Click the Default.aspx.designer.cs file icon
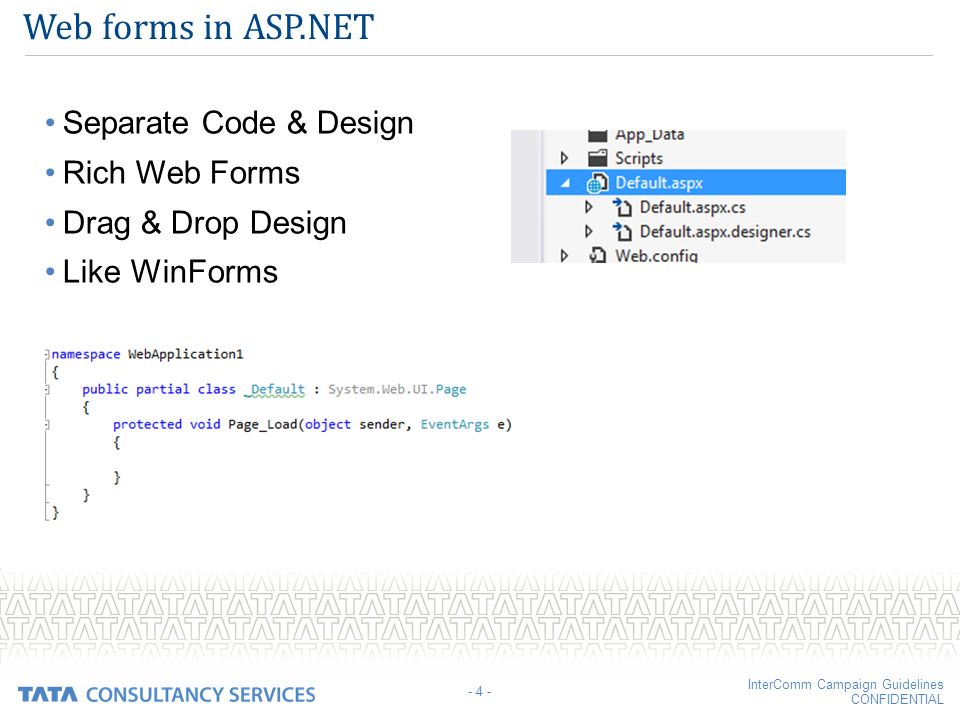The image size is (960, 720). pyautogui.click(x=622, y=232)
